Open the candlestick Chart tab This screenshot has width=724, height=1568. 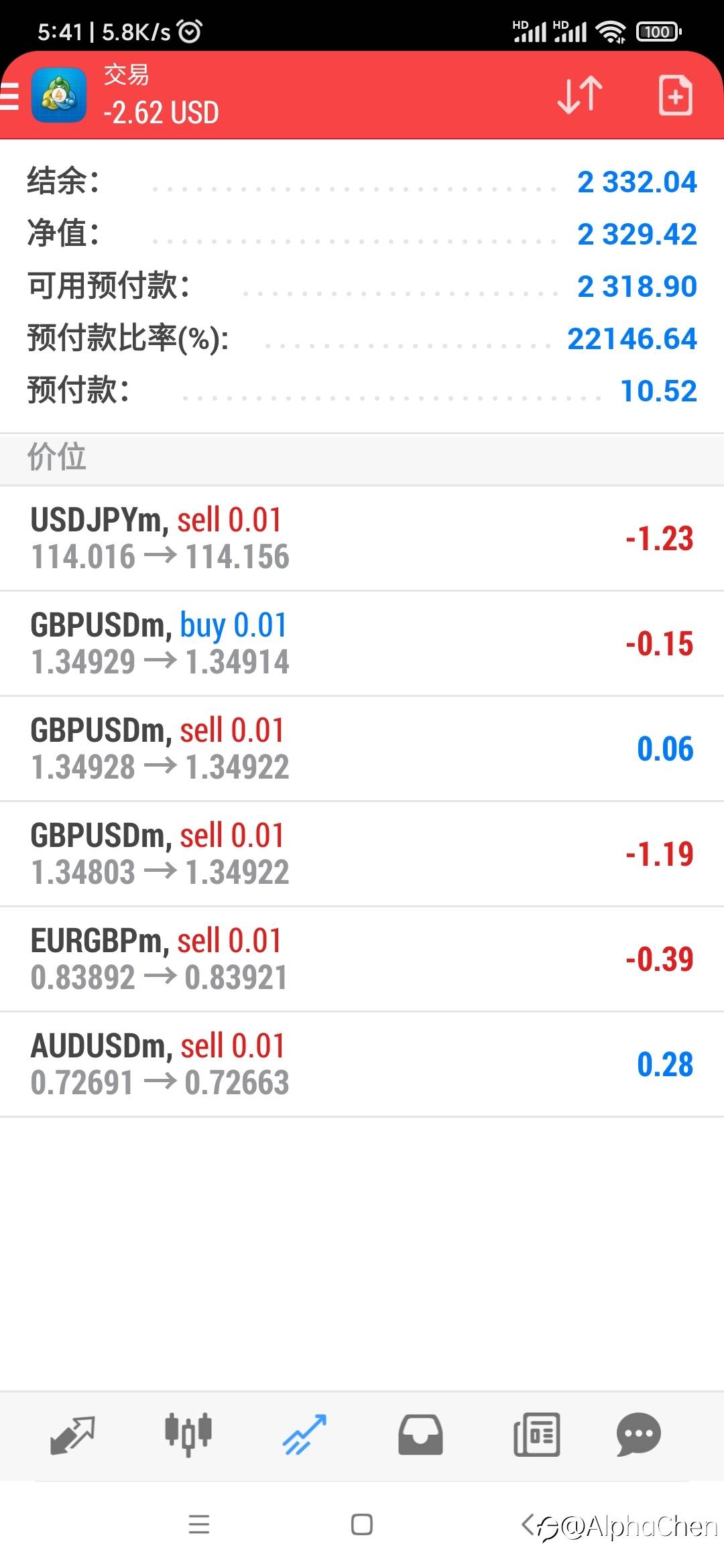pos(188,1435)
